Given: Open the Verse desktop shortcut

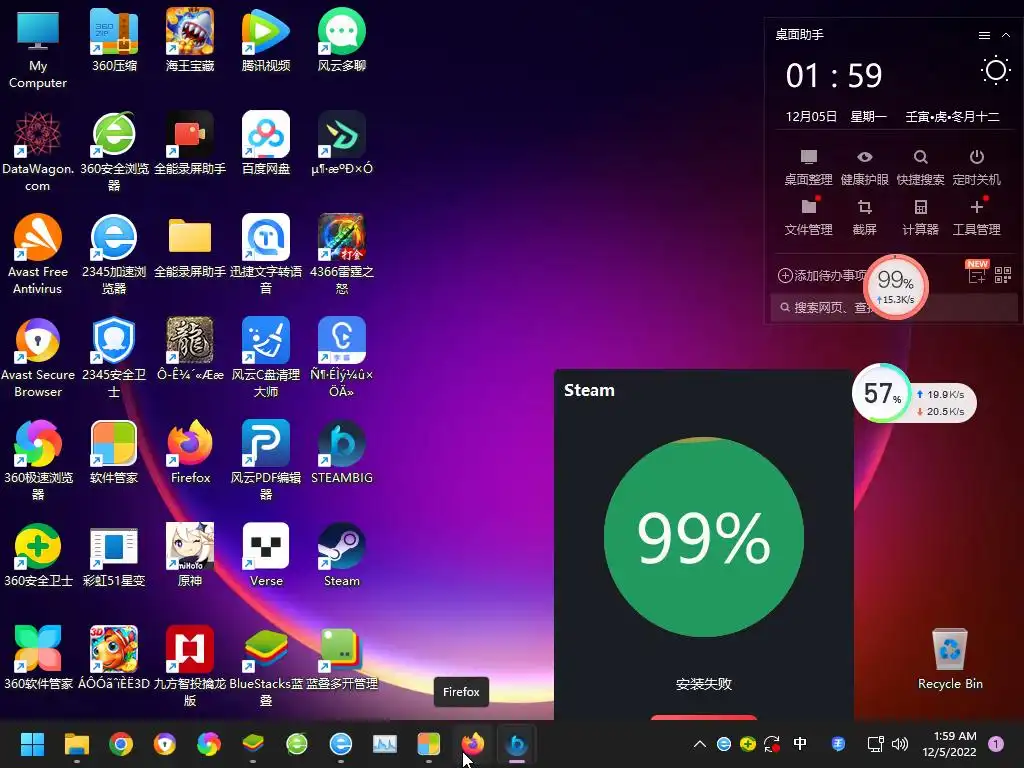Looking at the screenshot, I should click(266, 556).
